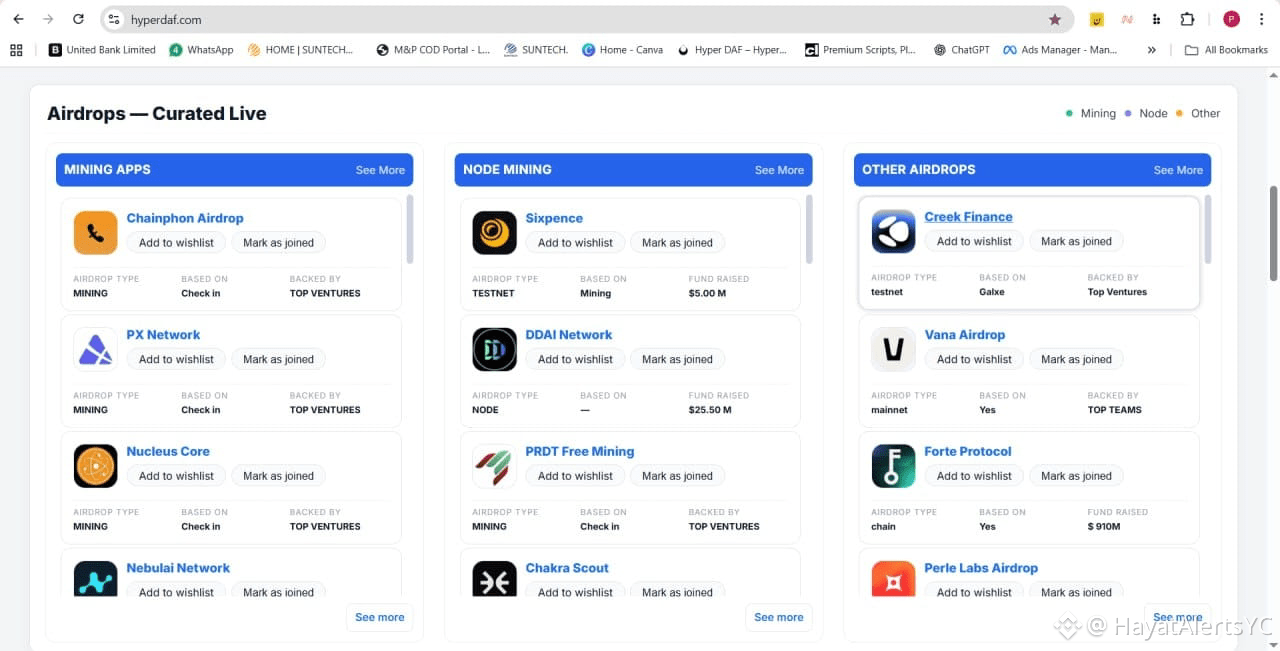Open United Bank Limited bookmark

pos(102,49)
